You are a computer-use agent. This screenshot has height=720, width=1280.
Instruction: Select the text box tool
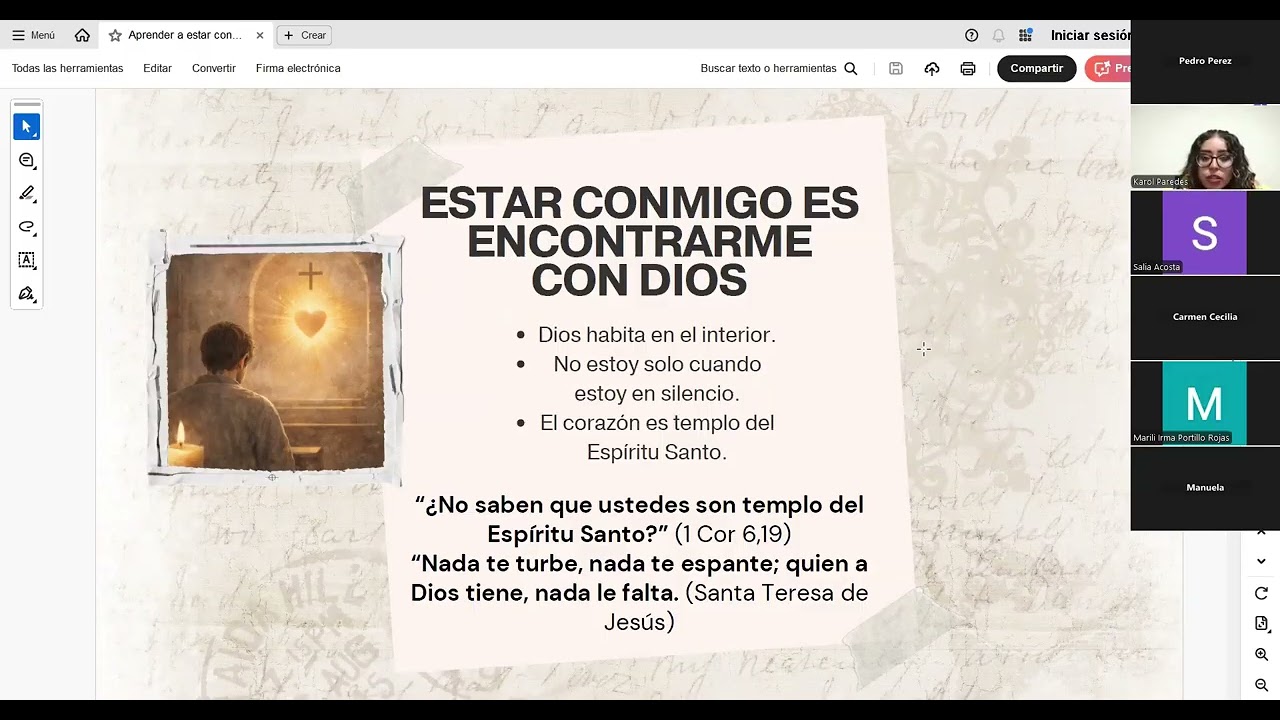click(x=27, y=260)
